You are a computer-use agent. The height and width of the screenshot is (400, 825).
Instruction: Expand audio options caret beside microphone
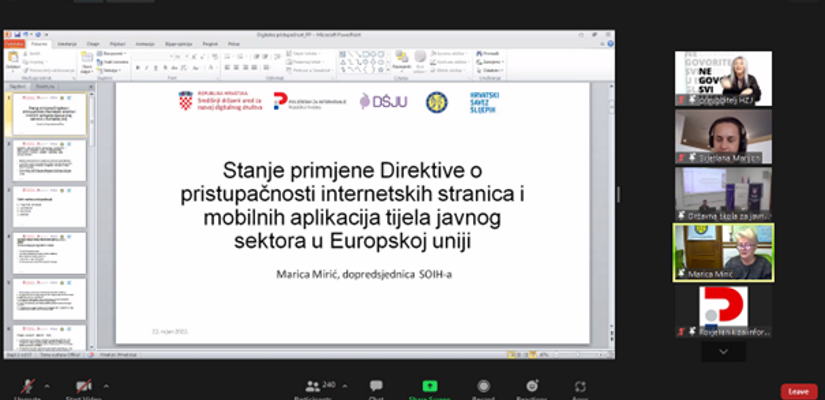(x=47, y=386)
